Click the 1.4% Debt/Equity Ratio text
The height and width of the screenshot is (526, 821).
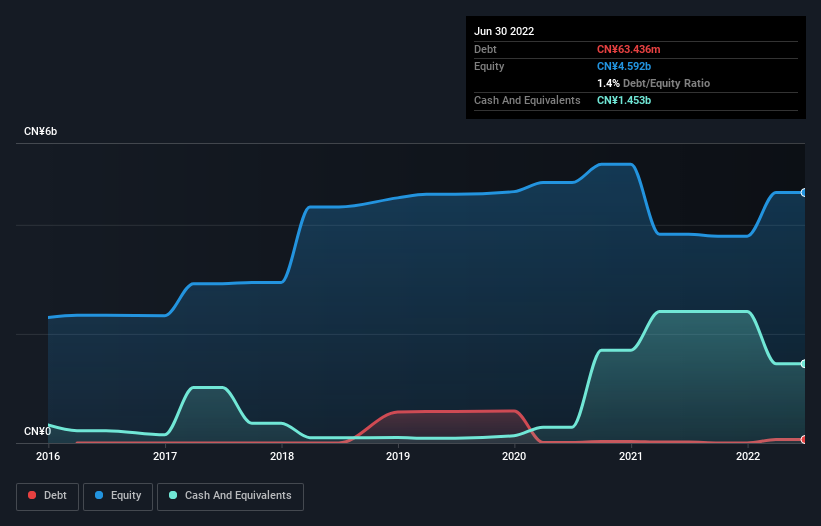(x=653, y=83)
